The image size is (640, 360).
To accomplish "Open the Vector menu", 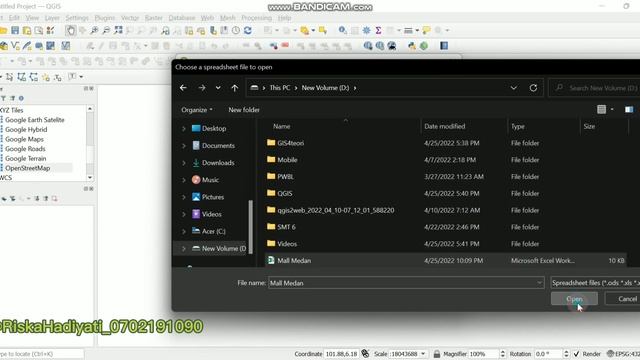I will pyautogui.click(x=130, y=18).
